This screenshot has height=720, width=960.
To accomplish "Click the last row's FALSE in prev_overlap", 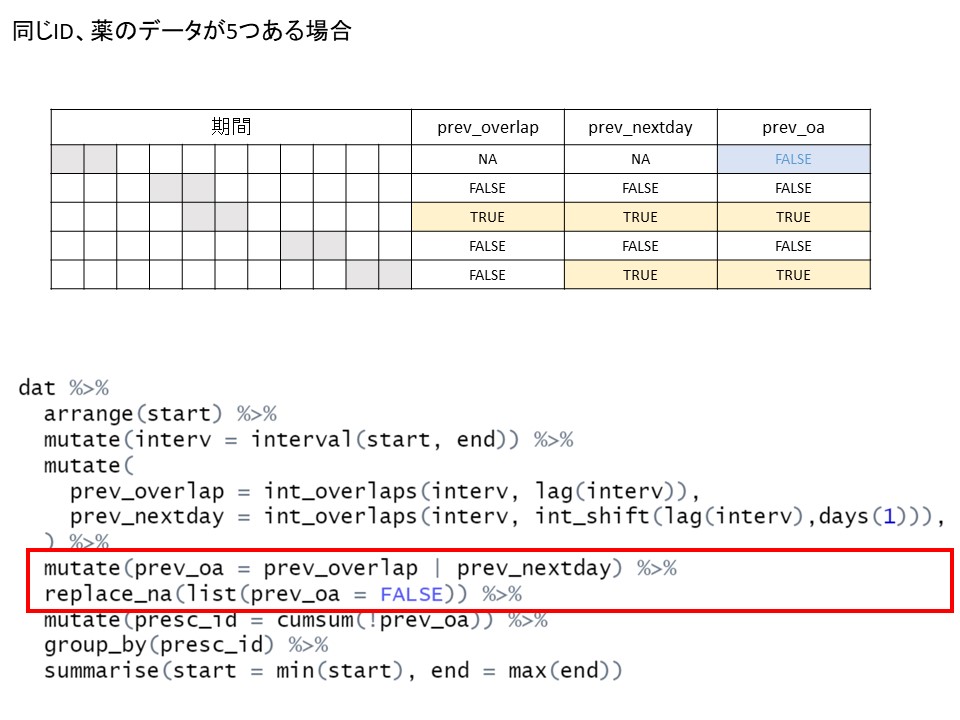I will (487, 275).
